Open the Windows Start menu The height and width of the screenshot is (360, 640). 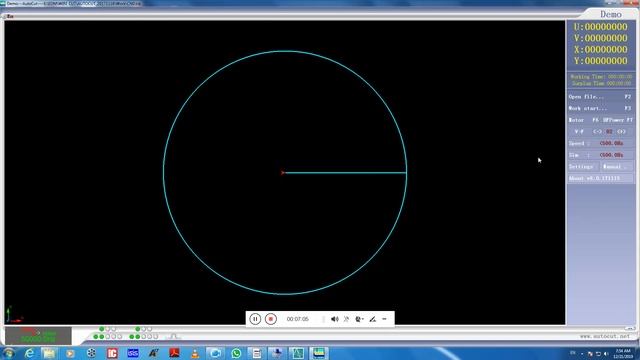click(x=8, y=353)
